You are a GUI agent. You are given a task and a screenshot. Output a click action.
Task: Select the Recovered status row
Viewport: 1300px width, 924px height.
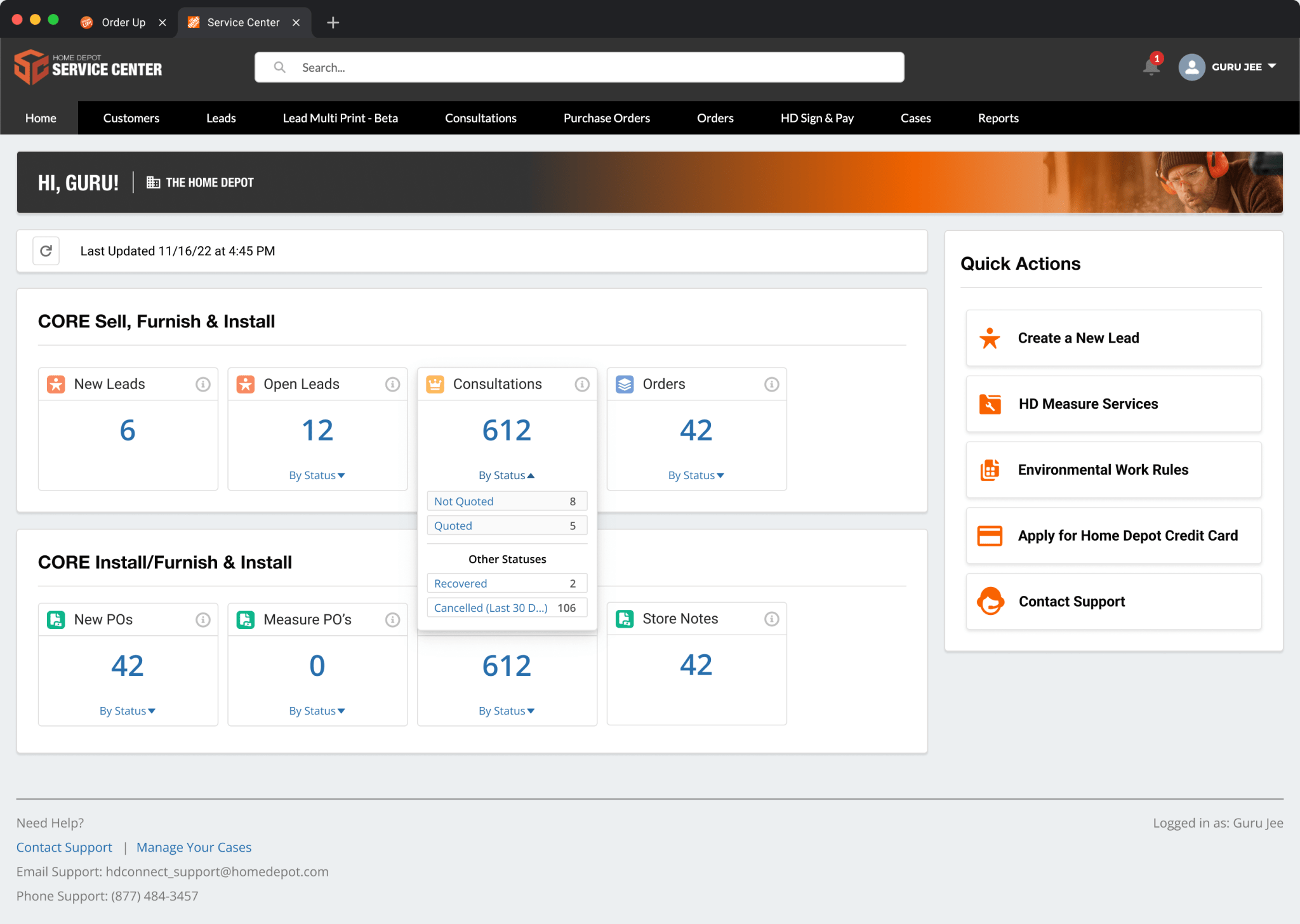pos(507,584)
